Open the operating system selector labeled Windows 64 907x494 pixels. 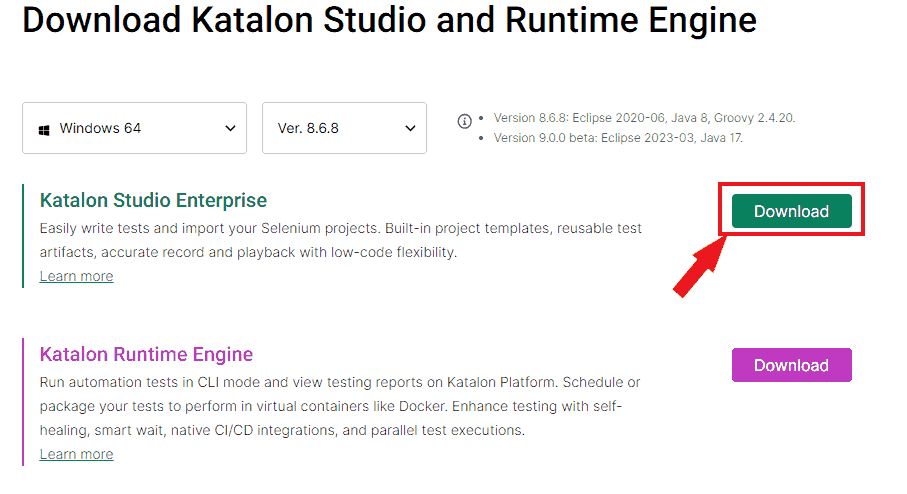(134, 129)
